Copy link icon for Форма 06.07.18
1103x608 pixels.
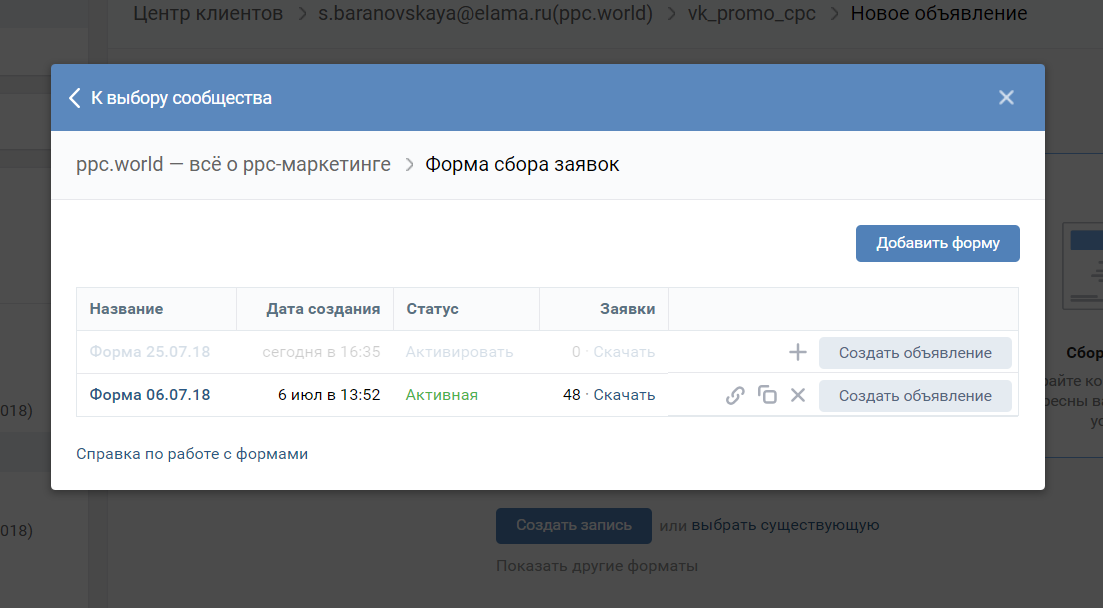click(x=735, y=395)
